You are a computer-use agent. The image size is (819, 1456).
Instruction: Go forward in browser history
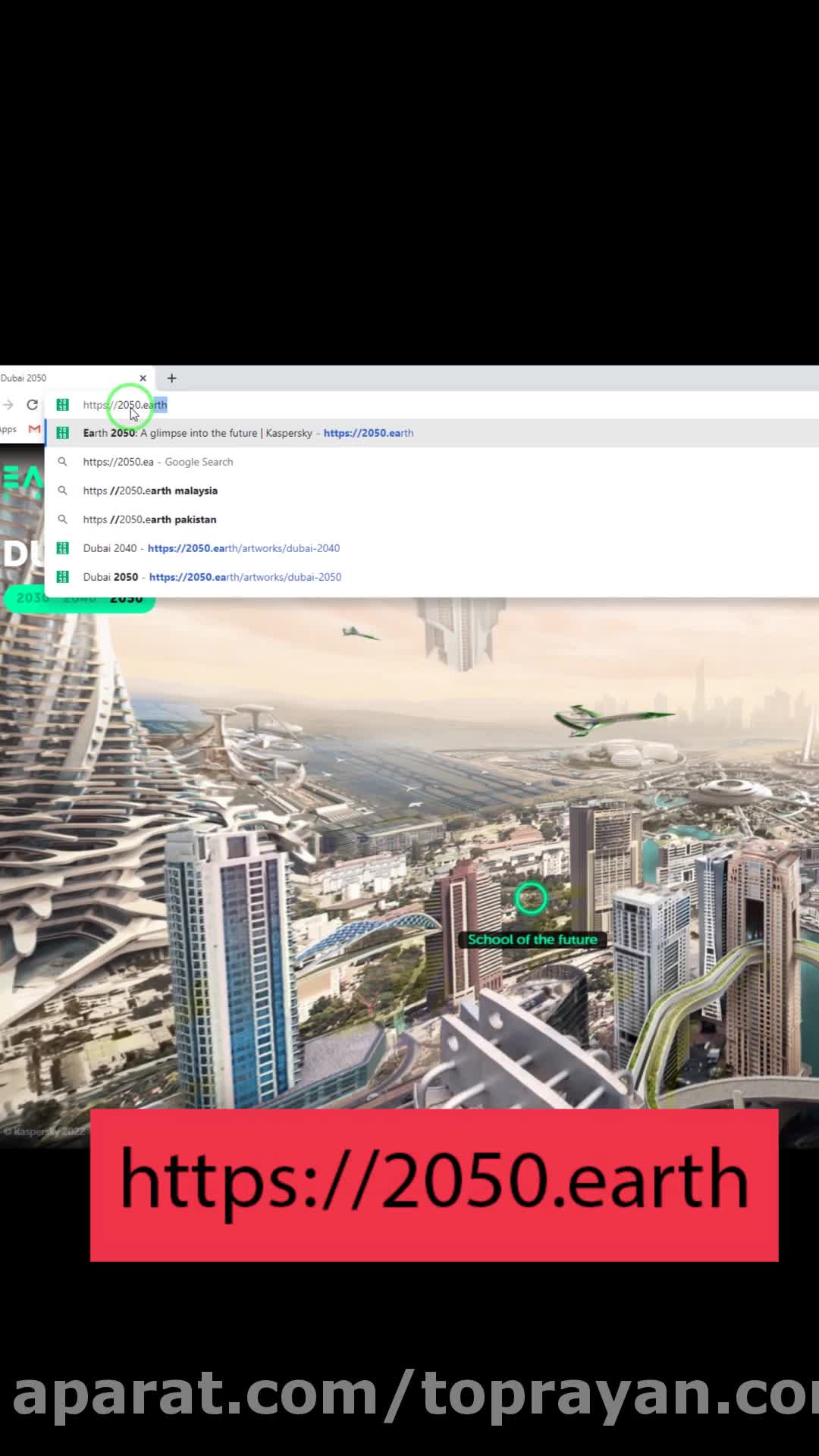8,405
